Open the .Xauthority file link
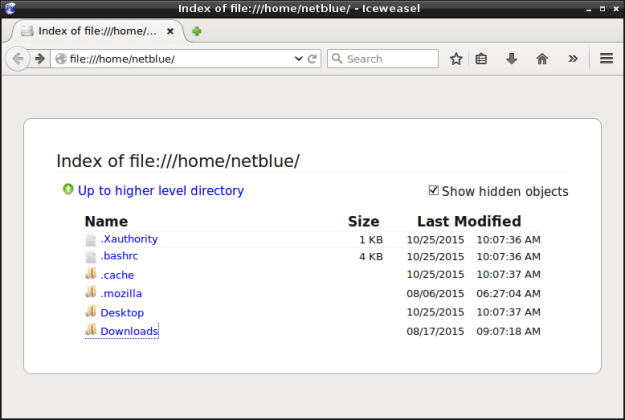The width and height of the screenshot is (625, 420). tap(129, 239)
